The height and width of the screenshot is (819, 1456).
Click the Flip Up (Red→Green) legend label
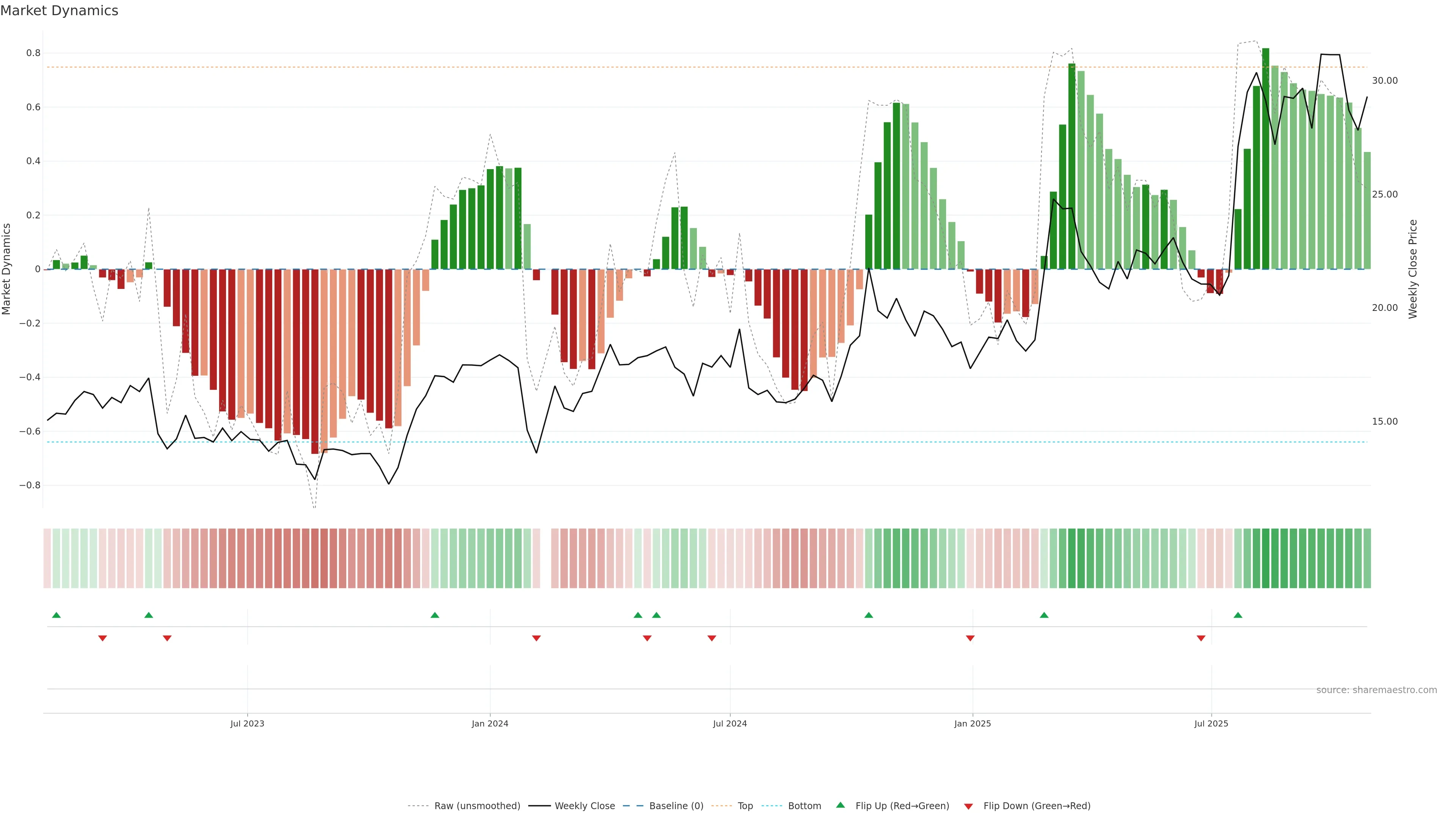[902, 806]
